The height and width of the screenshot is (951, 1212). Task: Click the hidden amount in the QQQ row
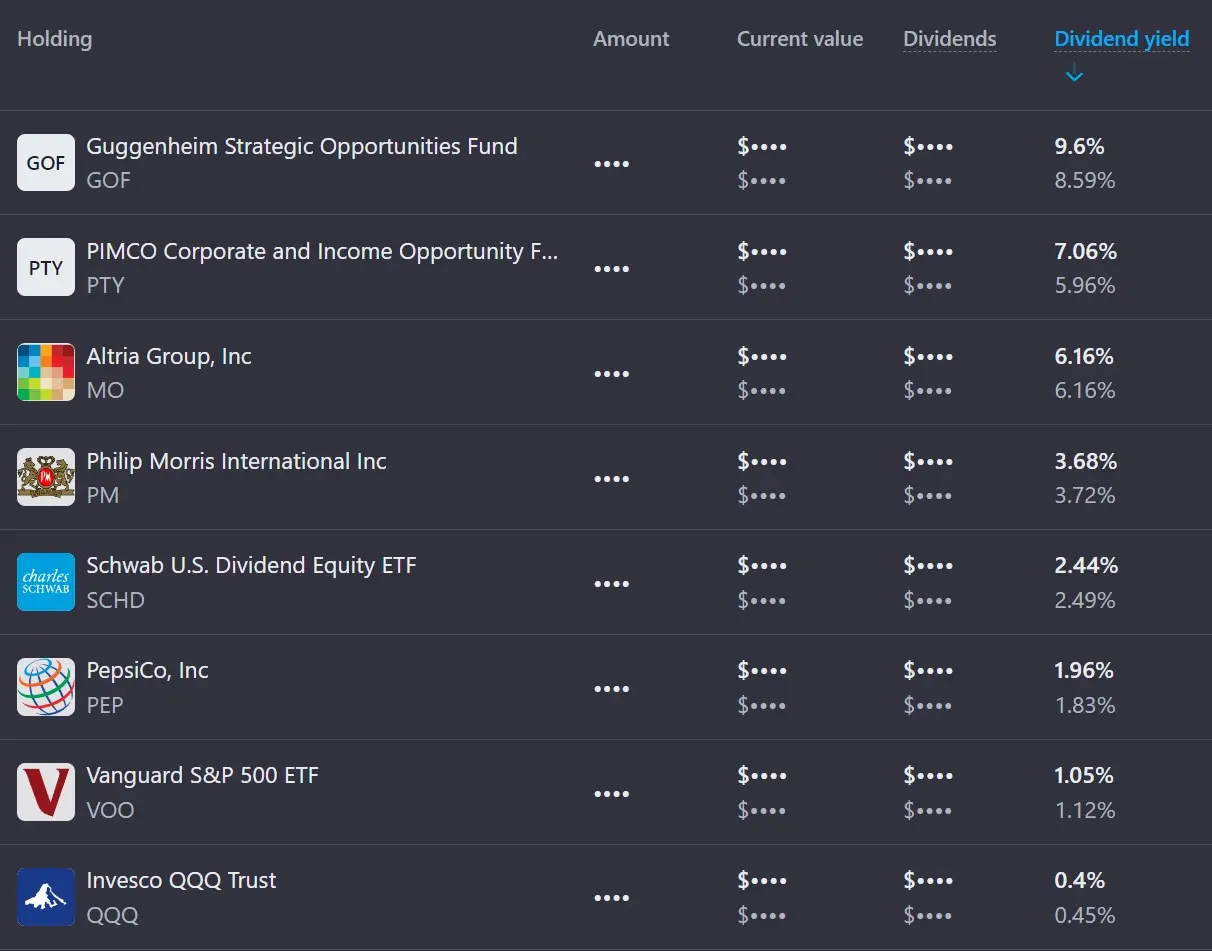pyautogui.click(x=612, y=899)
